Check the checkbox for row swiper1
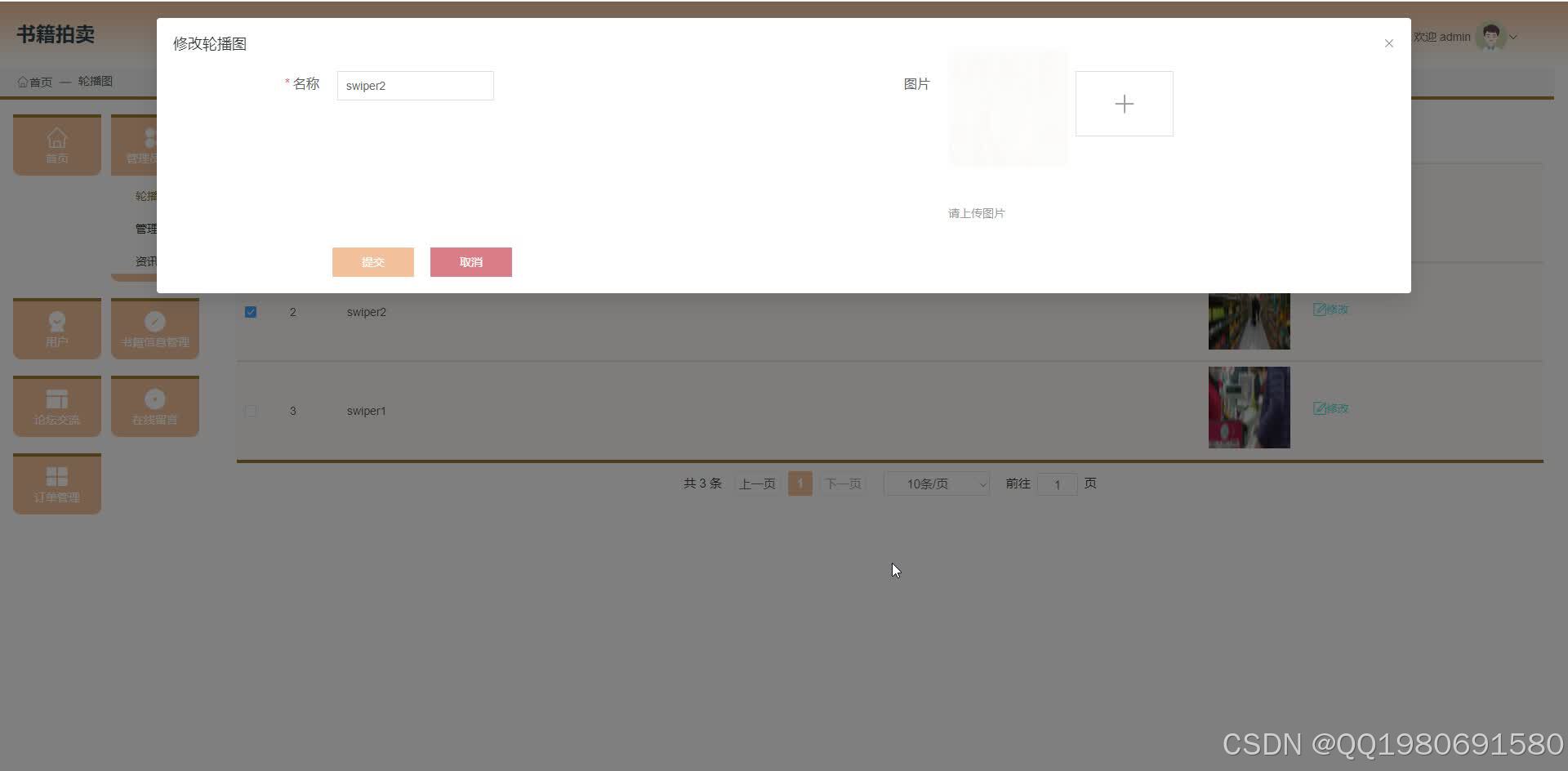1568x771 pixels. (251, 411)
